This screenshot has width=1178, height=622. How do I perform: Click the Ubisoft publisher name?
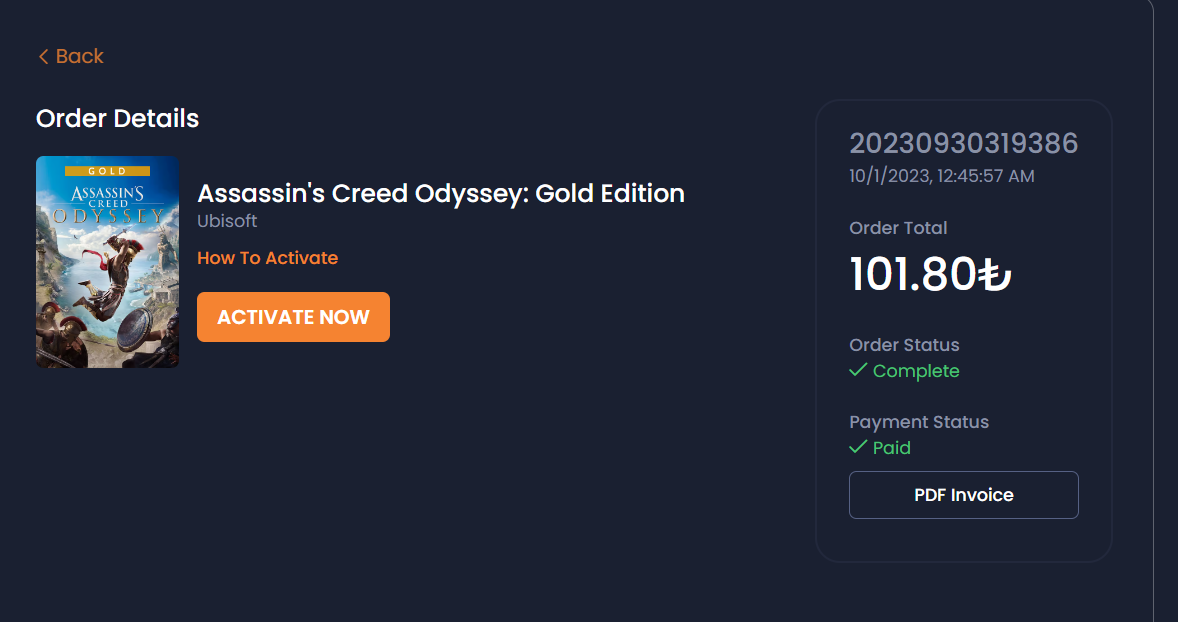[227, 221]
